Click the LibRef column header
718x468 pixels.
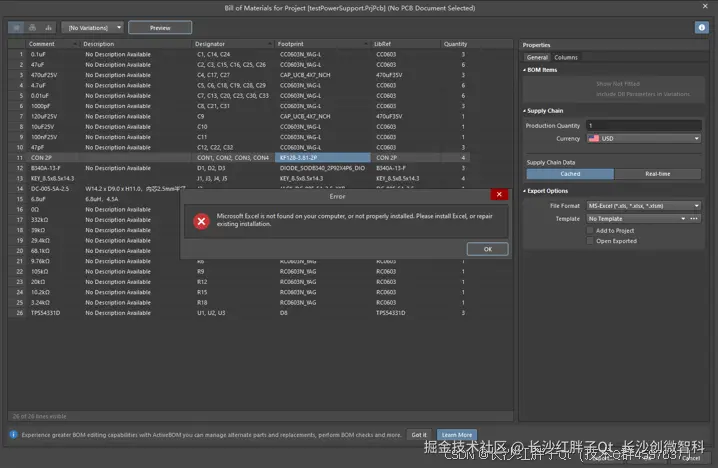406,44
